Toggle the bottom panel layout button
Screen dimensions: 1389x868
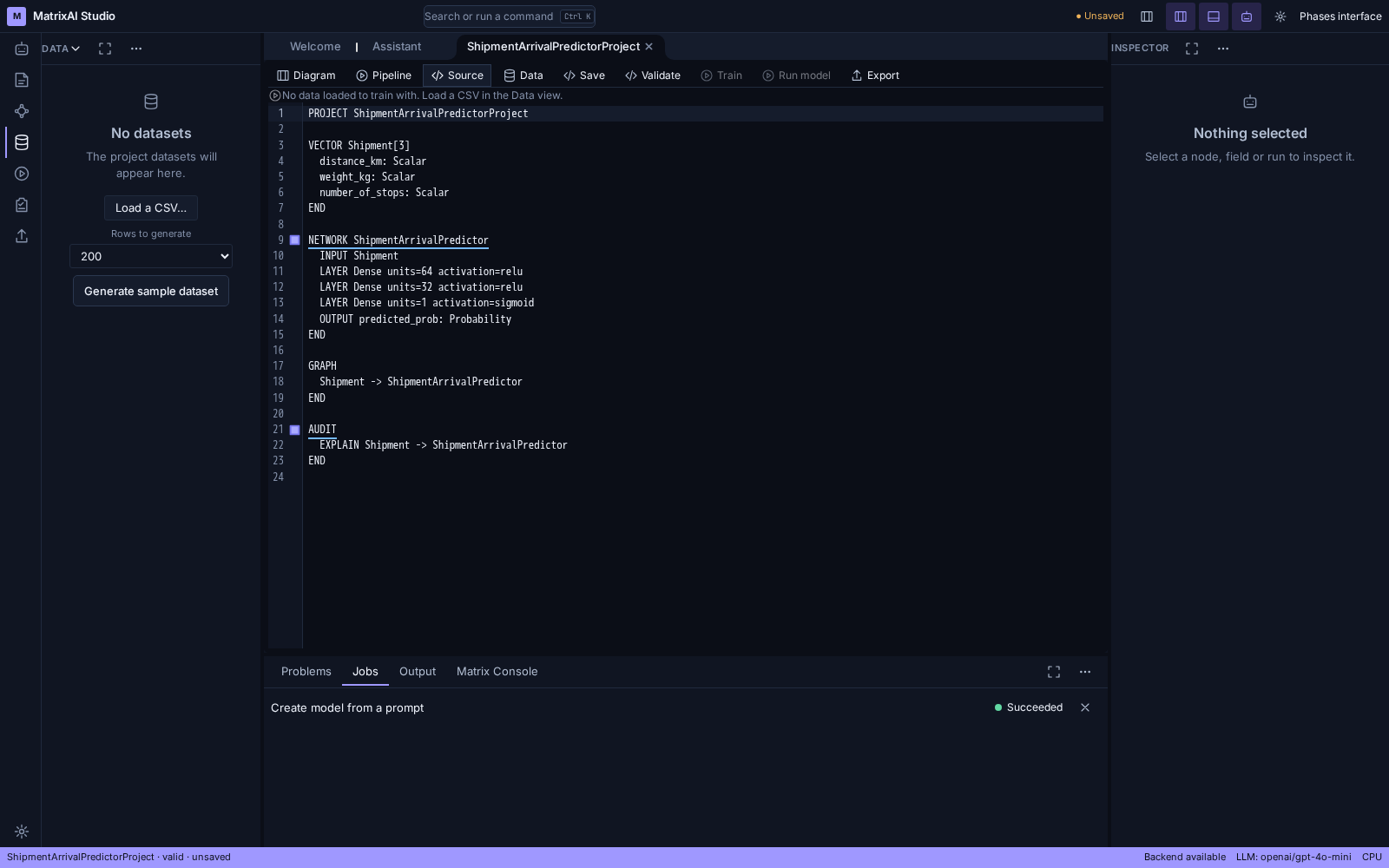tap(1214, 16)
